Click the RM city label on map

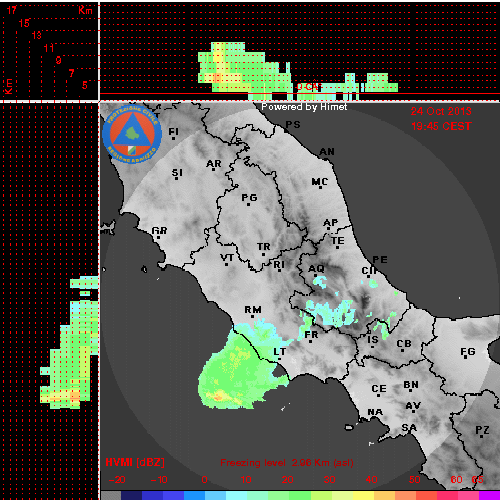(x=253, y=310)
